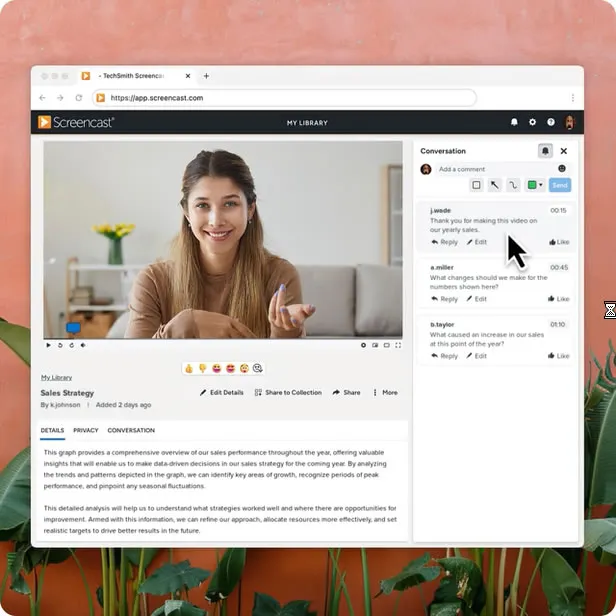React with the heart eyes emoji
616x616 pixels.
tap(230, 368)
